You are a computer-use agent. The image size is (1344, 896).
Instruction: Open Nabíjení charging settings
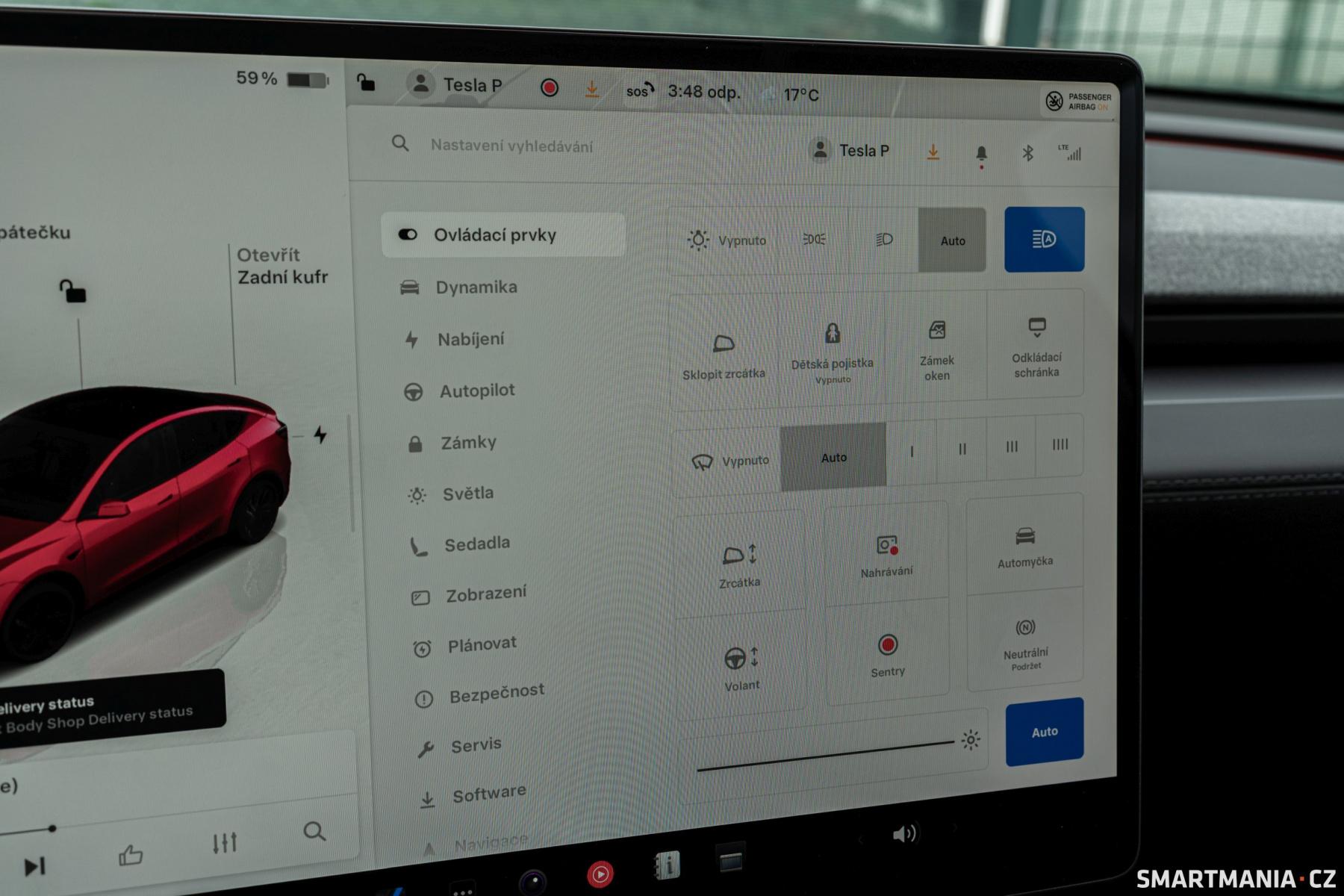coord(454,340)
